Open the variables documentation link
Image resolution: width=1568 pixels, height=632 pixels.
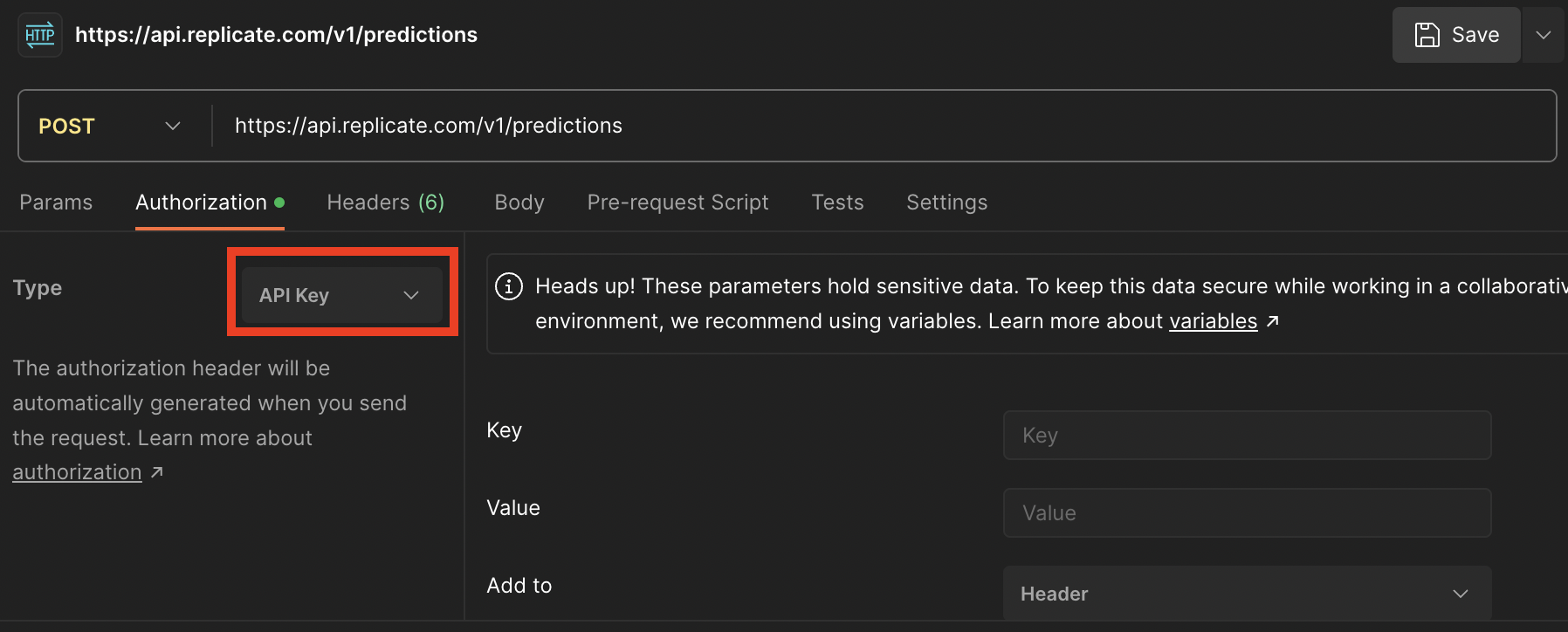click(x=1213, y=321)
